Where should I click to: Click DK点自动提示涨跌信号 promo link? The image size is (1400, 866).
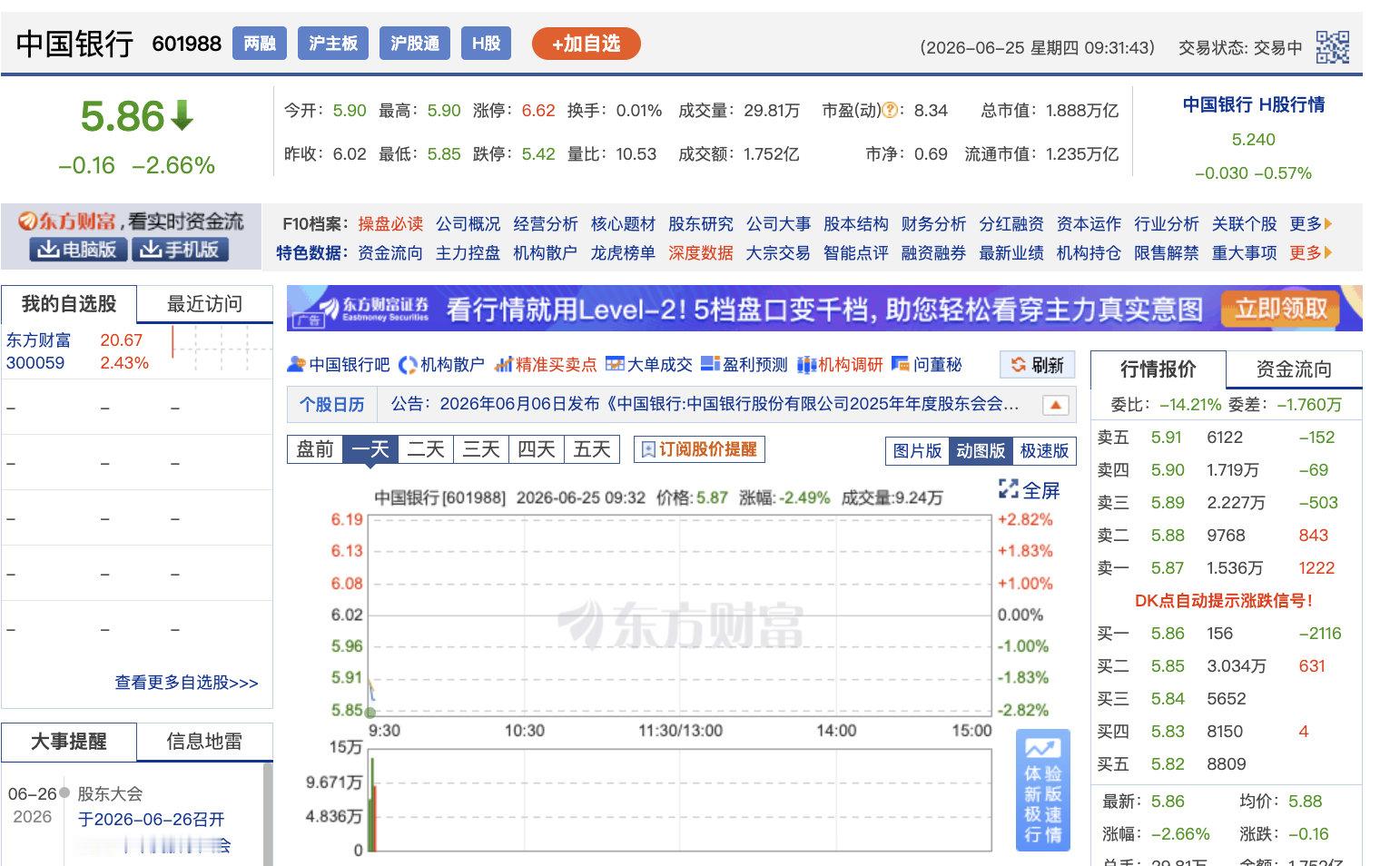click(1224, 600)
